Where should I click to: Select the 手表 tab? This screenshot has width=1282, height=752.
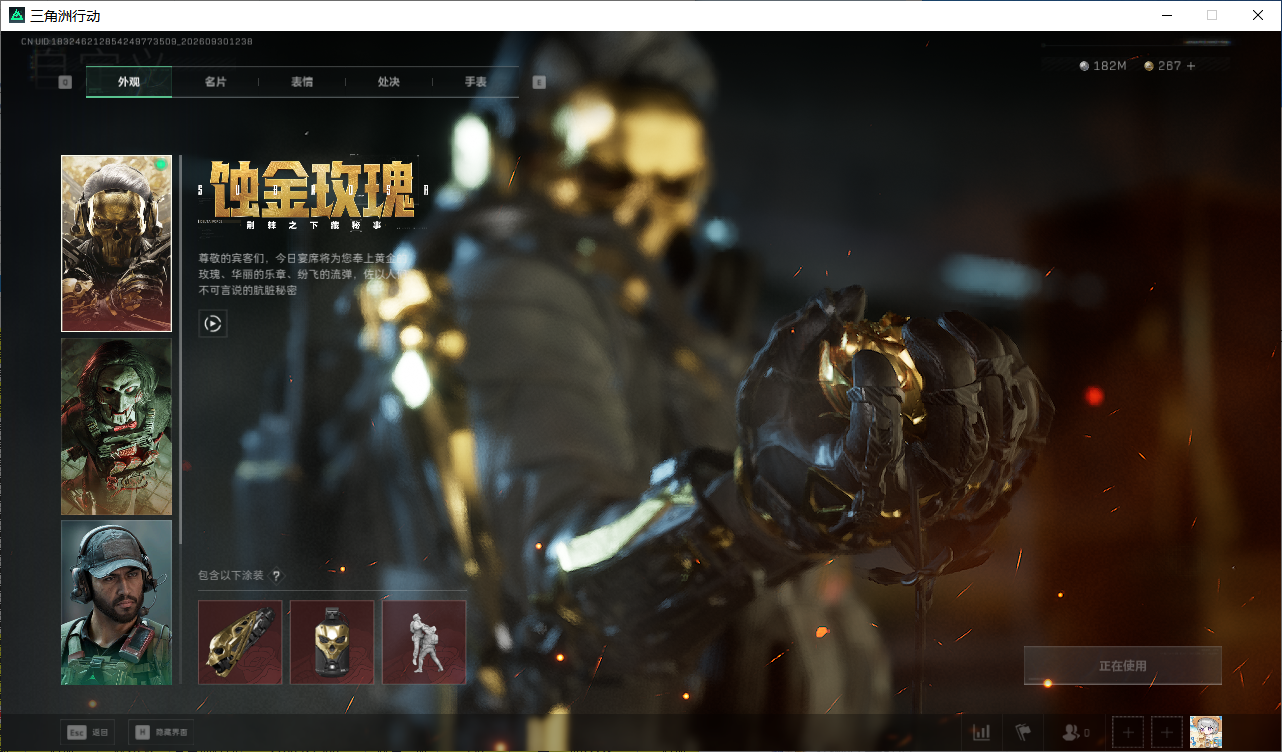[x=475, y=82]
